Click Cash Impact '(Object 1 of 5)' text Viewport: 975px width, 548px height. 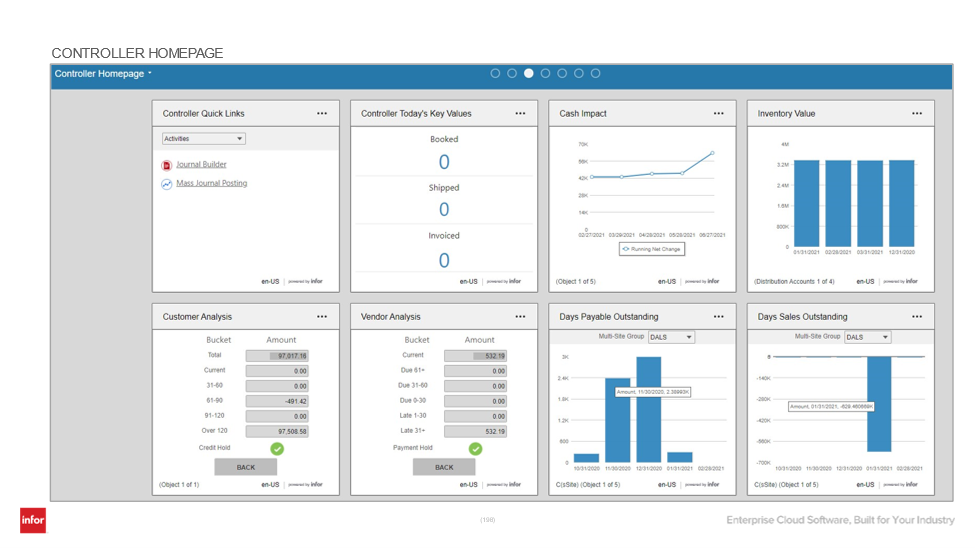(575, 282)
